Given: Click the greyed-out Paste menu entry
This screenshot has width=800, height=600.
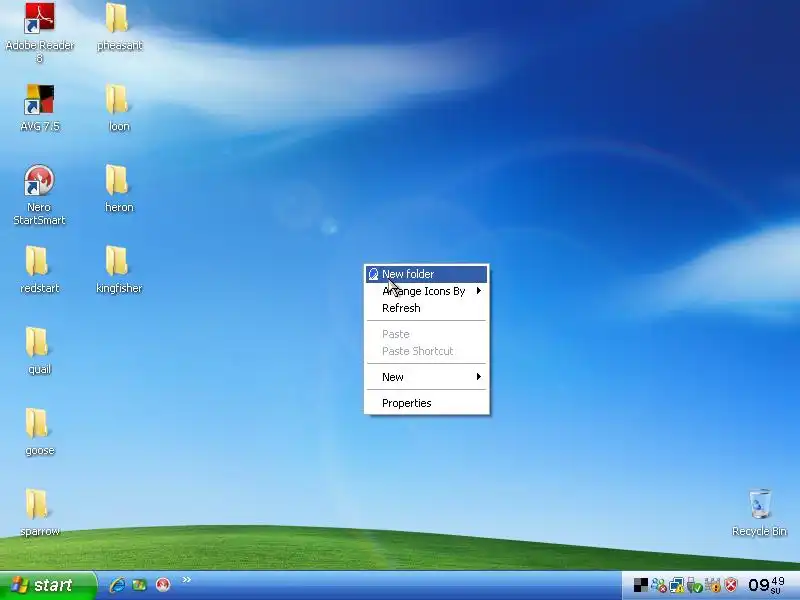Looking at the screenshot, I should [x=427, y=334].
